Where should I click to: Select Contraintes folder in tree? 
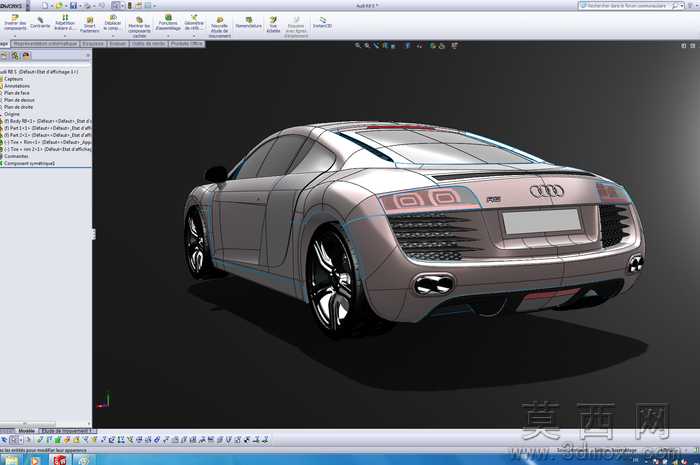tap(16, 156)
